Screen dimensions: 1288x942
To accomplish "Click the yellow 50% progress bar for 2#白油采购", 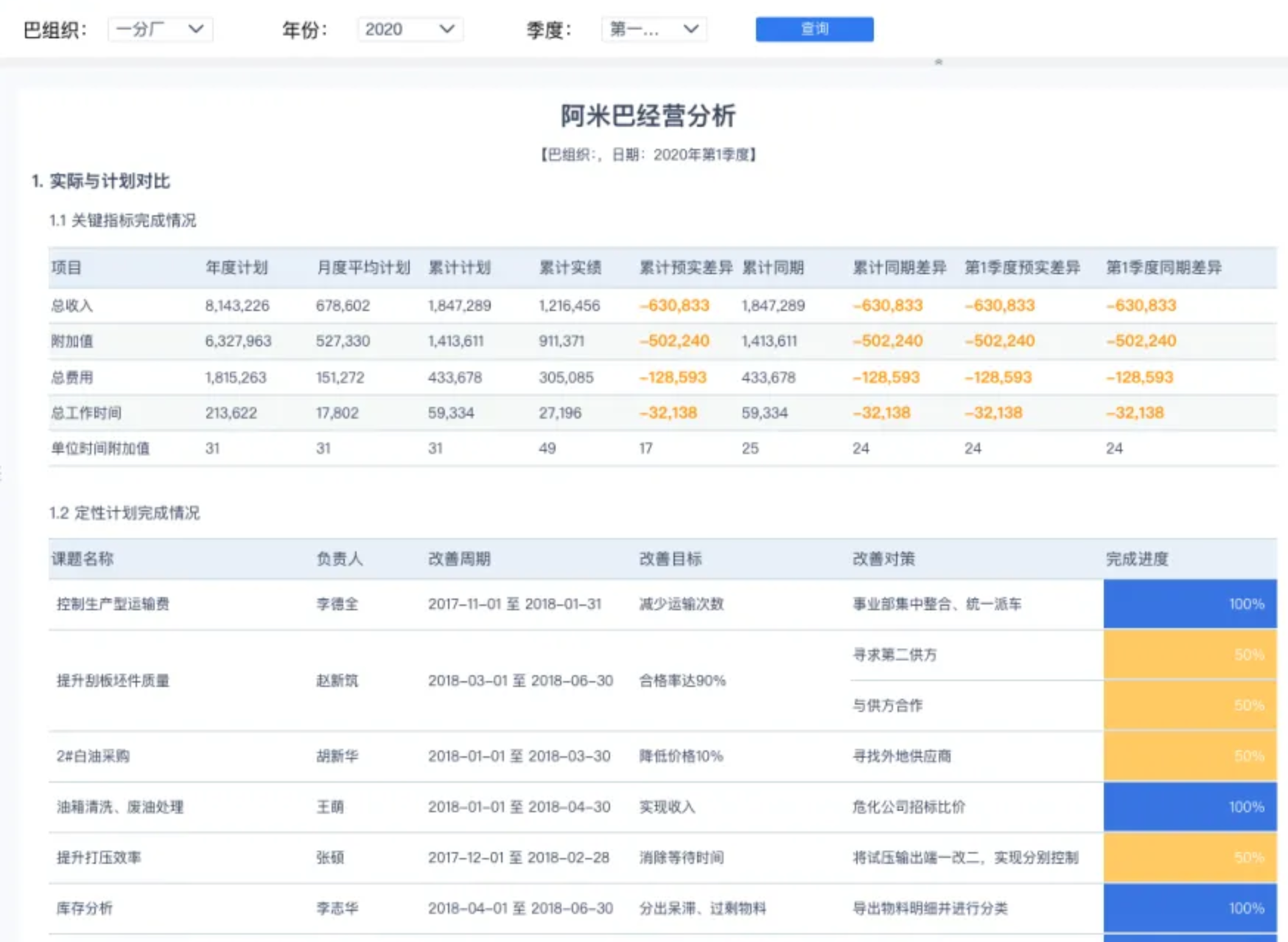I will coord(1189,756).
